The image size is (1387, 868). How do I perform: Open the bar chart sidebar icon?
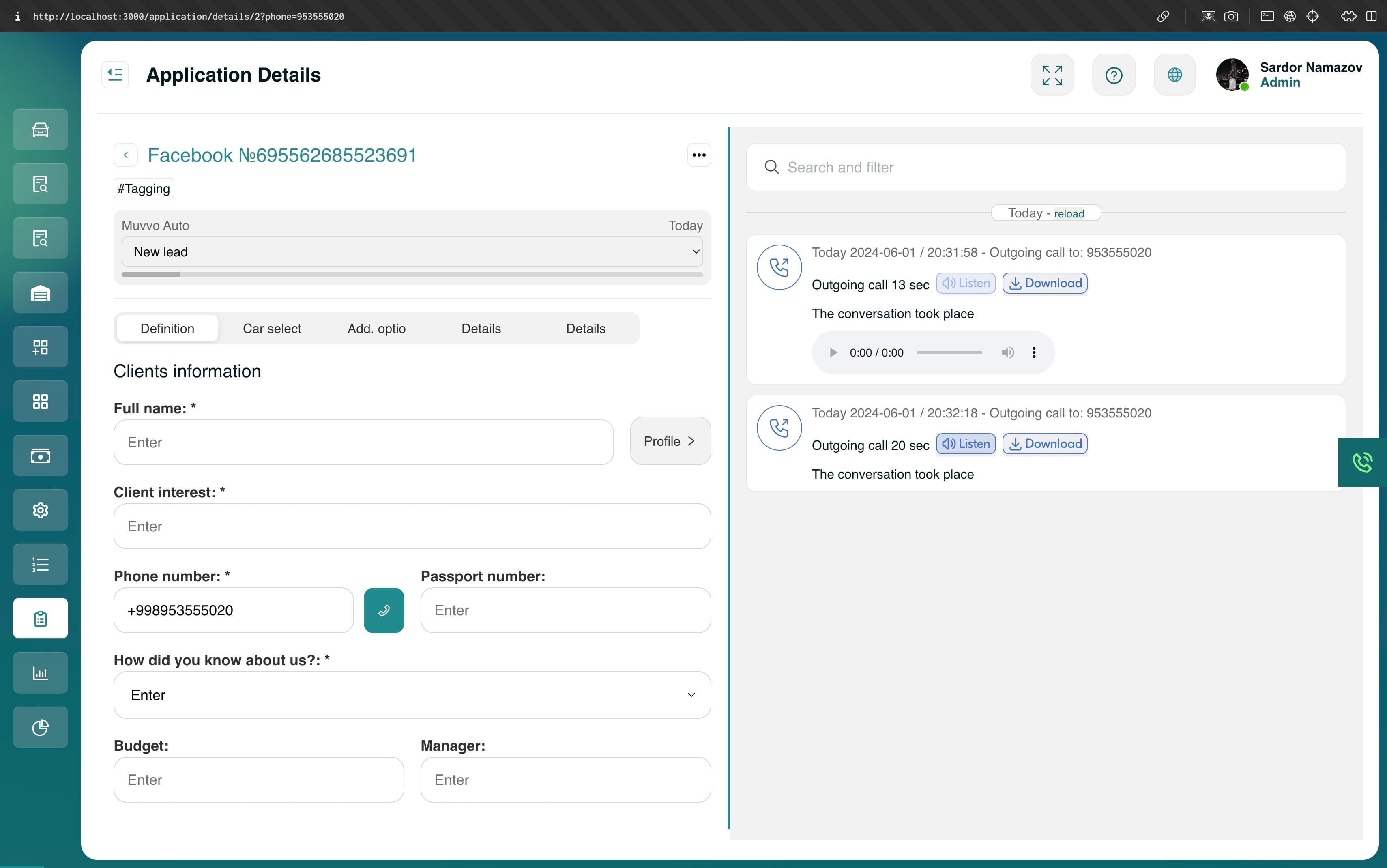(x=40, y=673)
